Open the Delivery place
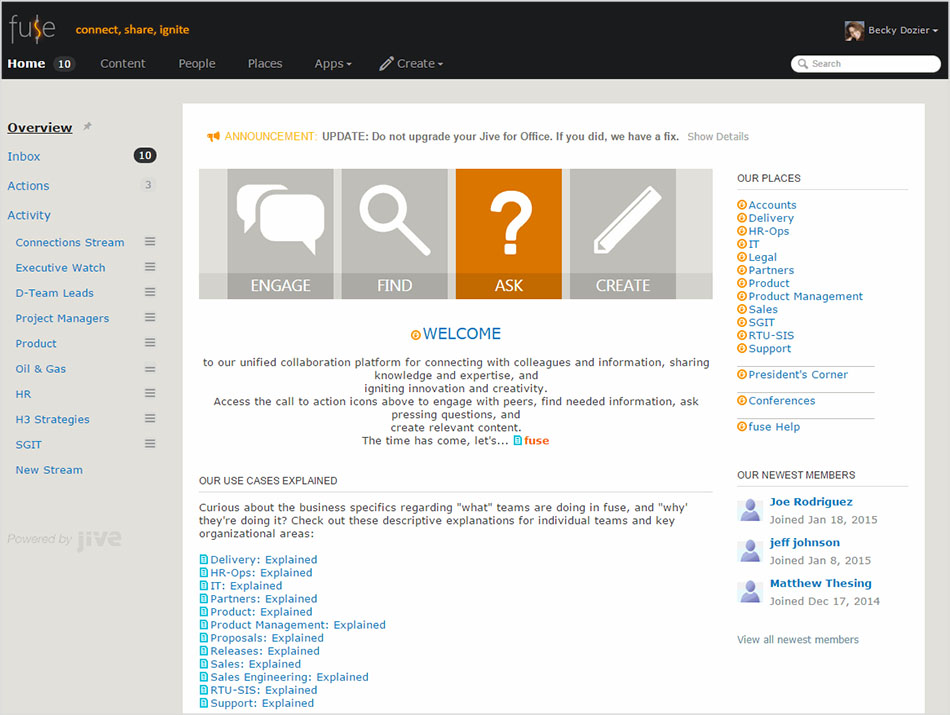Viewport: 950px width, 715px height. pyautogui.click(x=771, y=218)
